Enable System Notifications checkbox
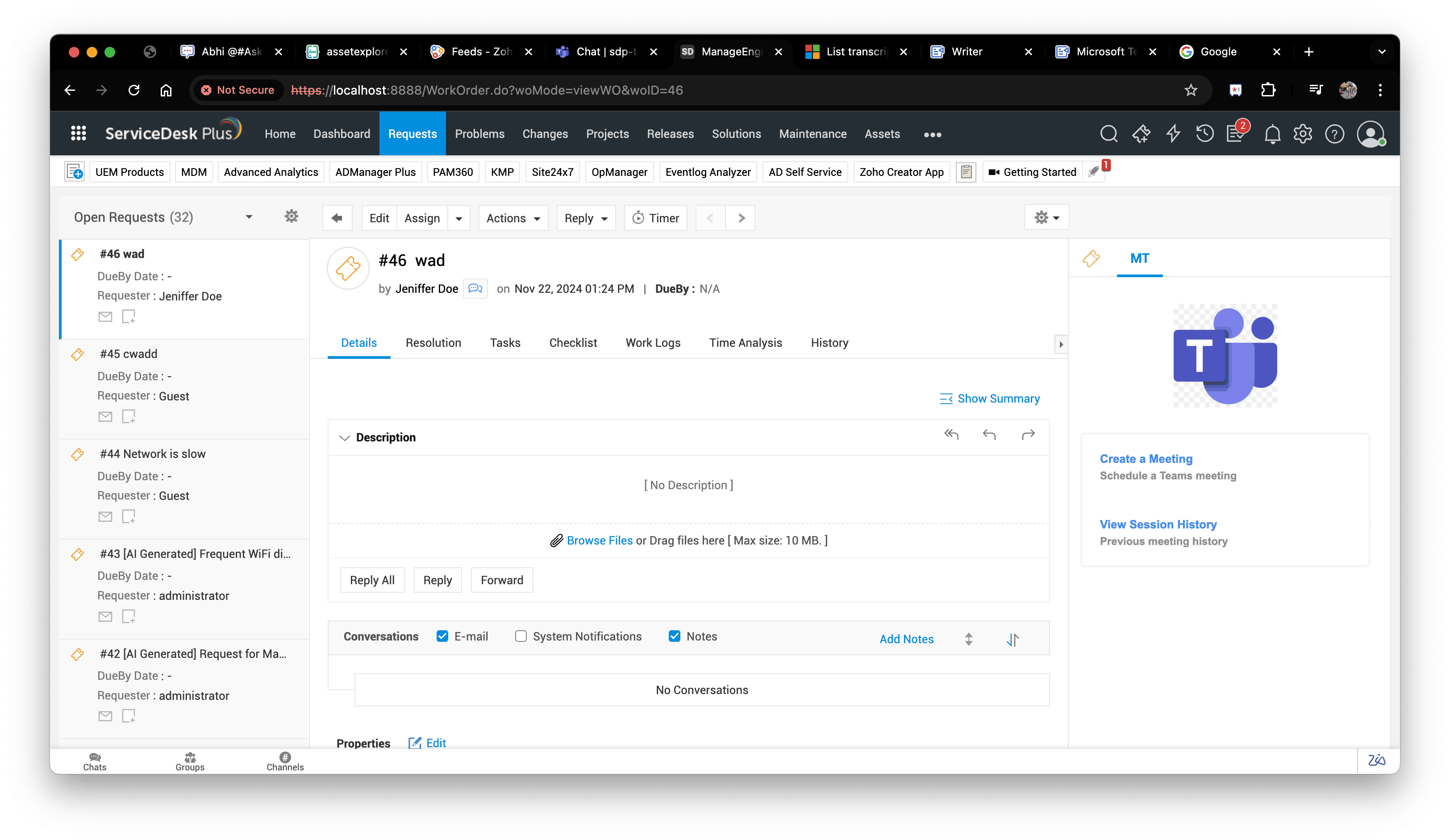 tap(521, 636)
